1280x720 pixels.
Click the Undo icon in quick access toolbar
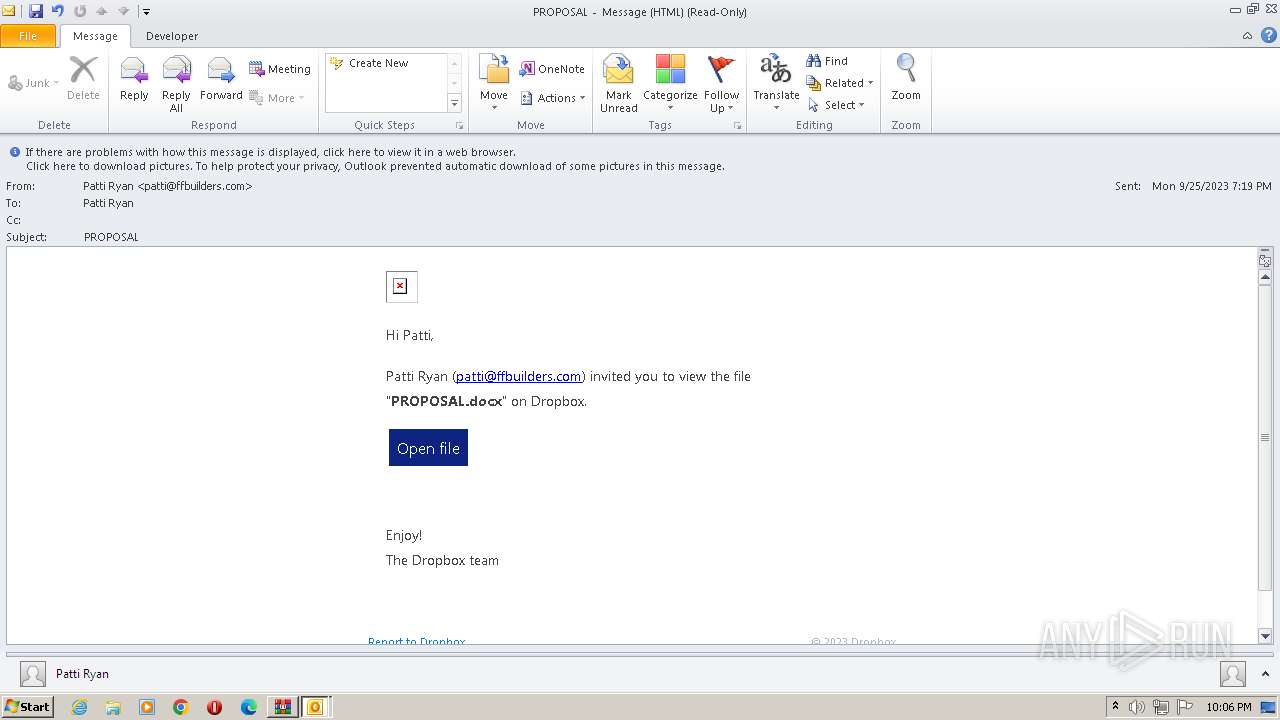tap(57, 11)
